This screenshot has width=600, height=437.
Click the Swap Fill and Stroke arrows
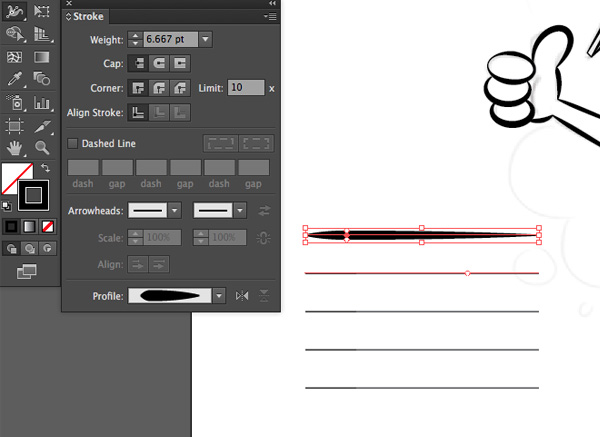tap(45, 169)
